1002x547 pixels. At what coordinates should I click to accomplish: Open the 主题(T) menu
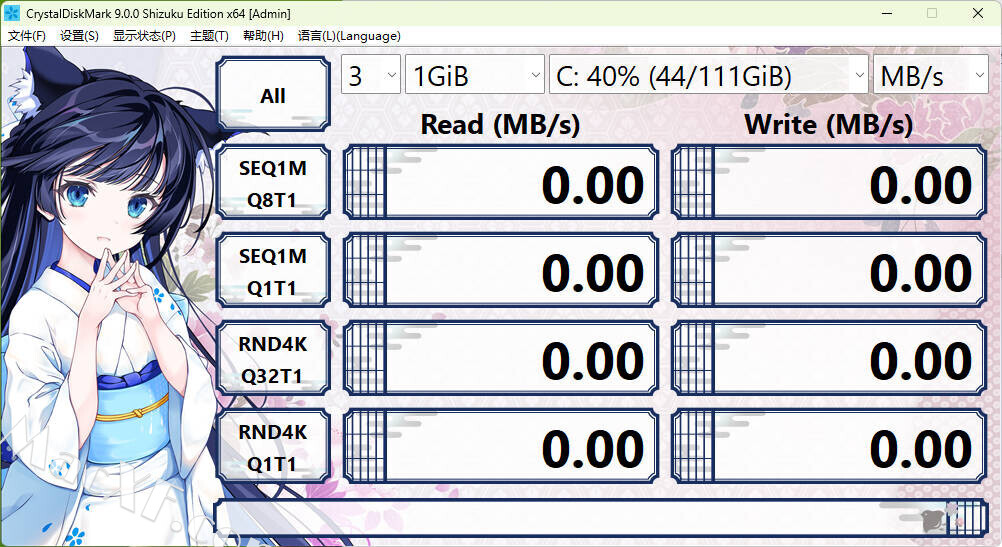coord(209,36)
